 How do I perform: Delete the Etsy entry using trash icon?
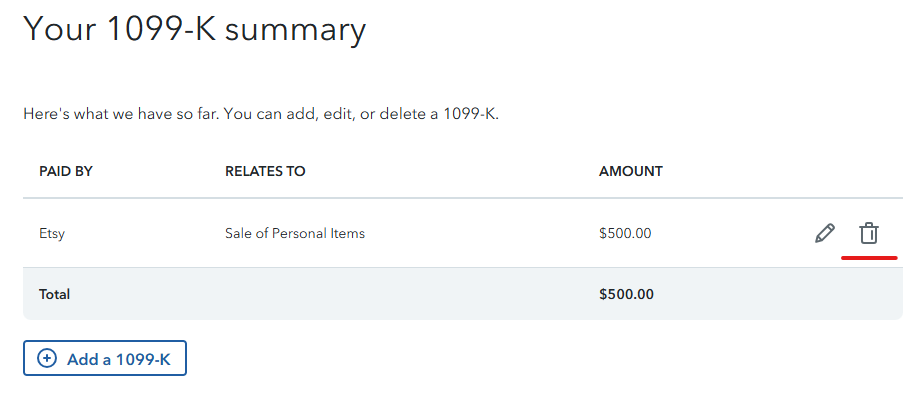pyautogui.click(x=869, y=233)
